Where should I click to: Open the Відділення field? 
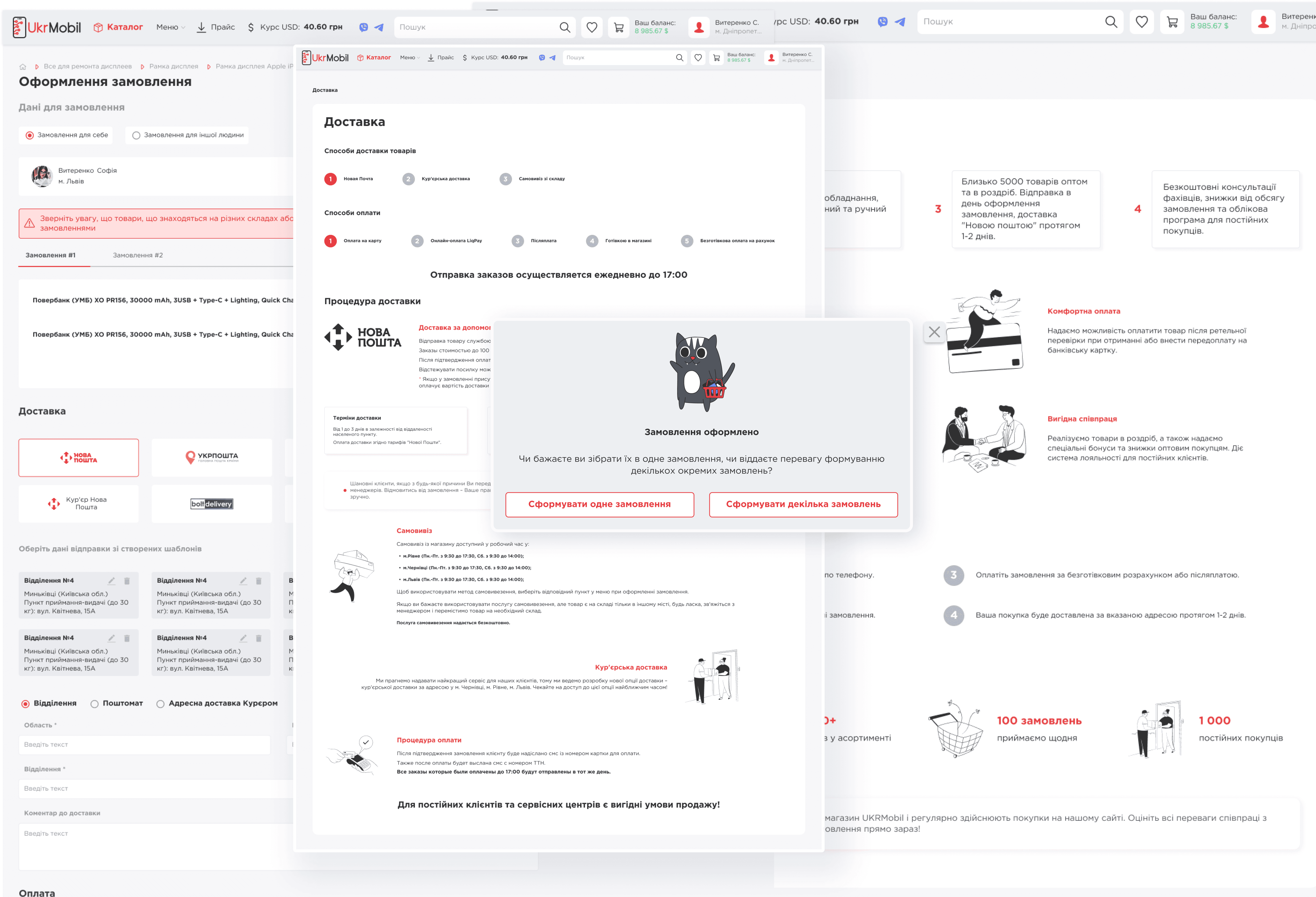point(156,789)
